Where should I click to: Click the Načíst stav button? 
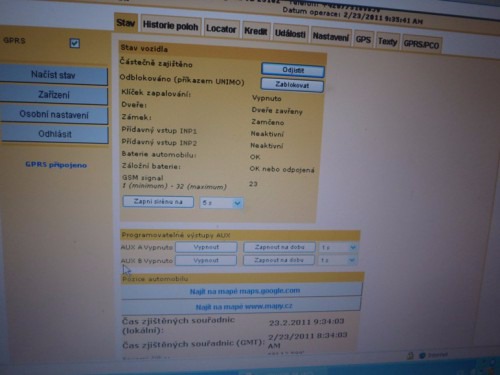click(x=54, y=75)
